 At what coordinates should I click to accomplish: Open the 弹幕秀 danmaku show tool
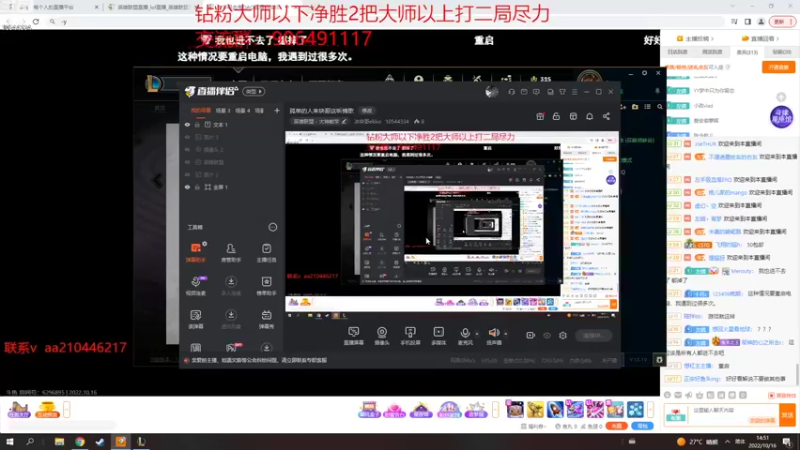[x=266, y=319]
